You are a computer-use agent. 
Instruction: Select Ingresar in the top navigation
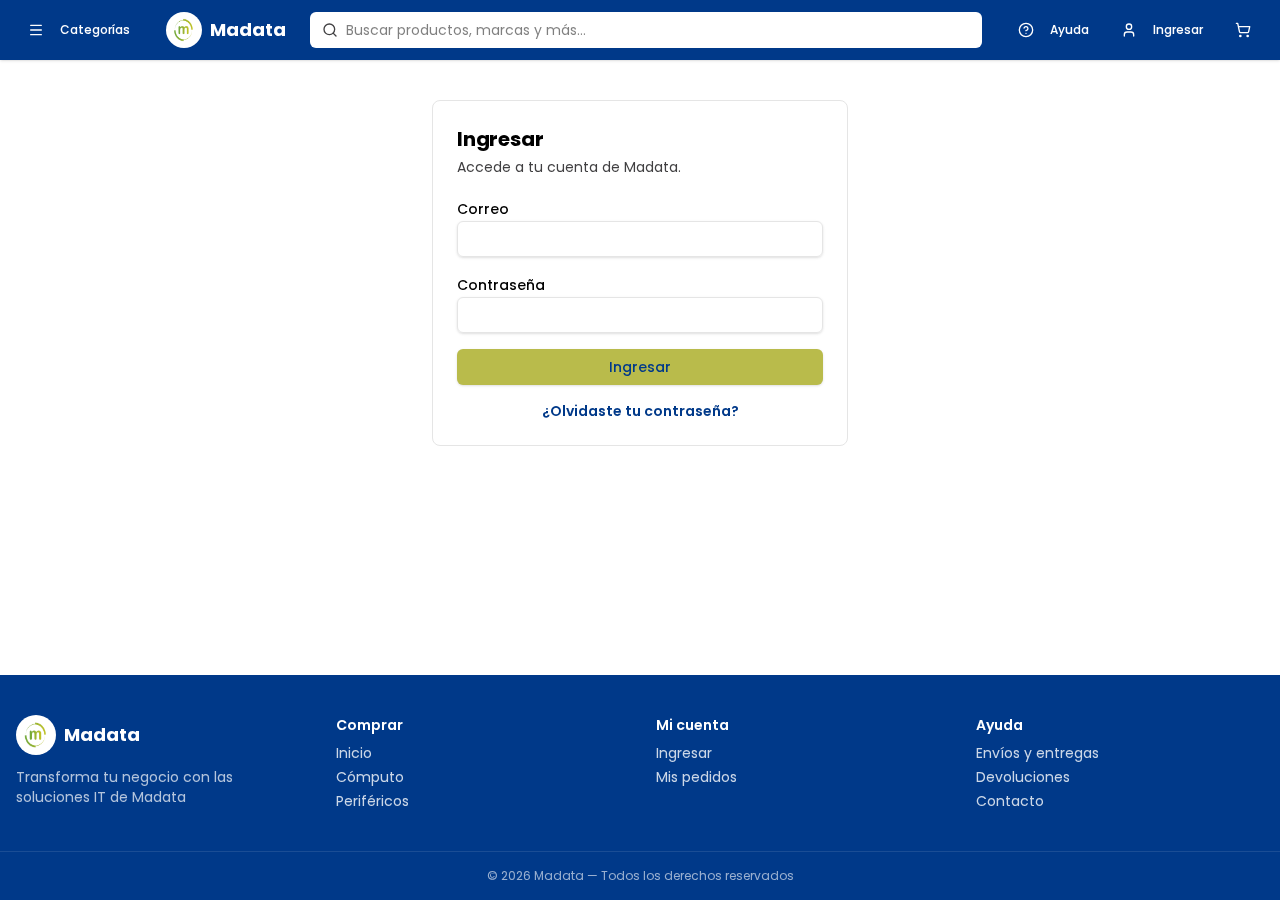[x=1178, y=30]
